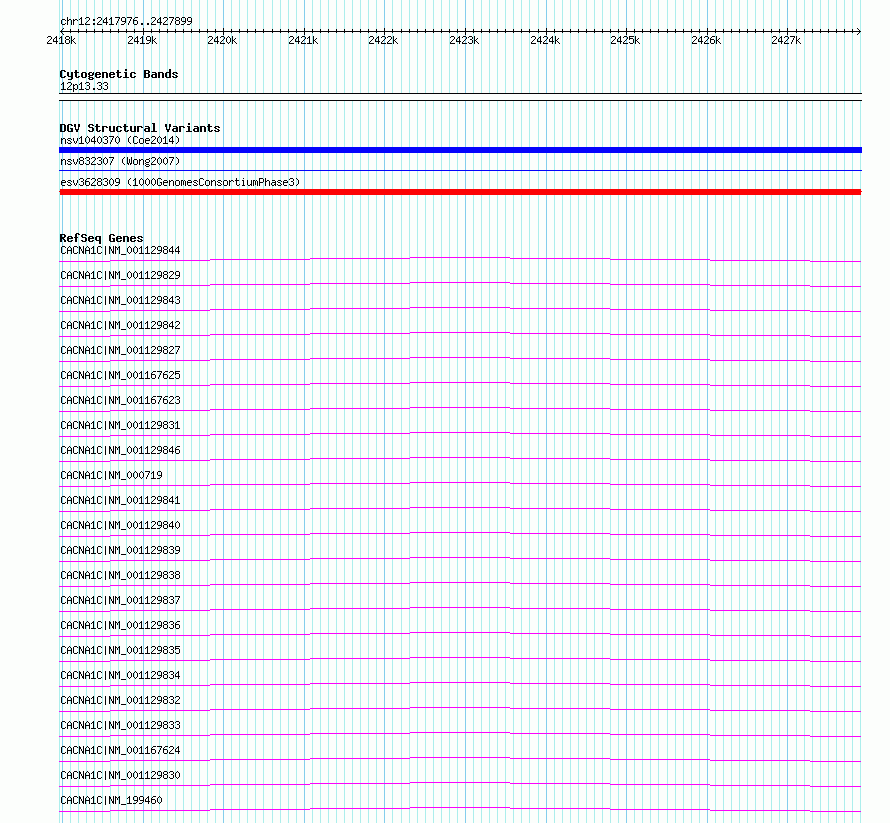890x823 pixels.
Task: Open transcript CACNA1C|NM_001129827
Action: [120, 350]
